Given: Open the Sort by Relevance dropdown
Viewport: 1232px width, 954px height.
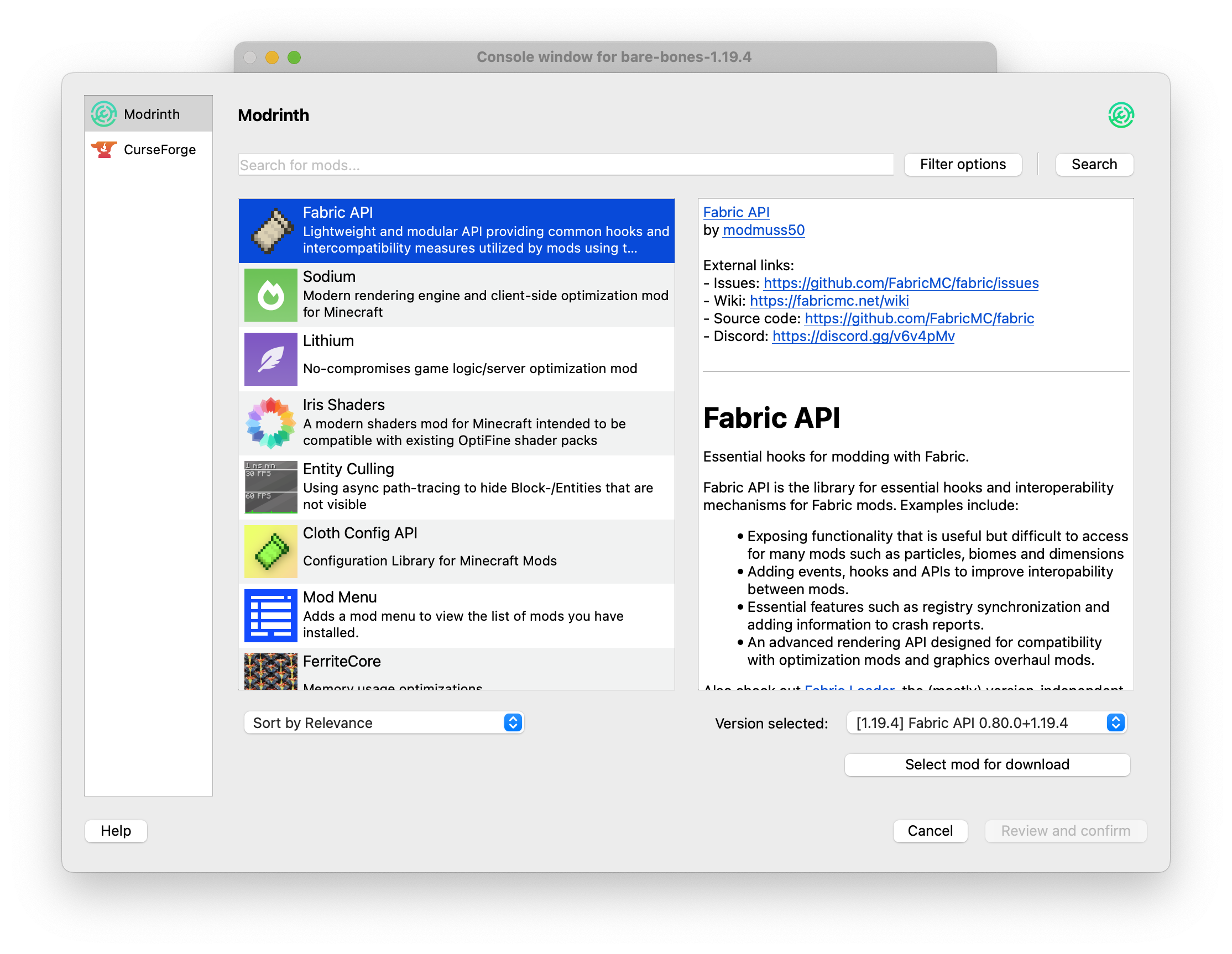Looking at the screenshot, I should (384, 722).
